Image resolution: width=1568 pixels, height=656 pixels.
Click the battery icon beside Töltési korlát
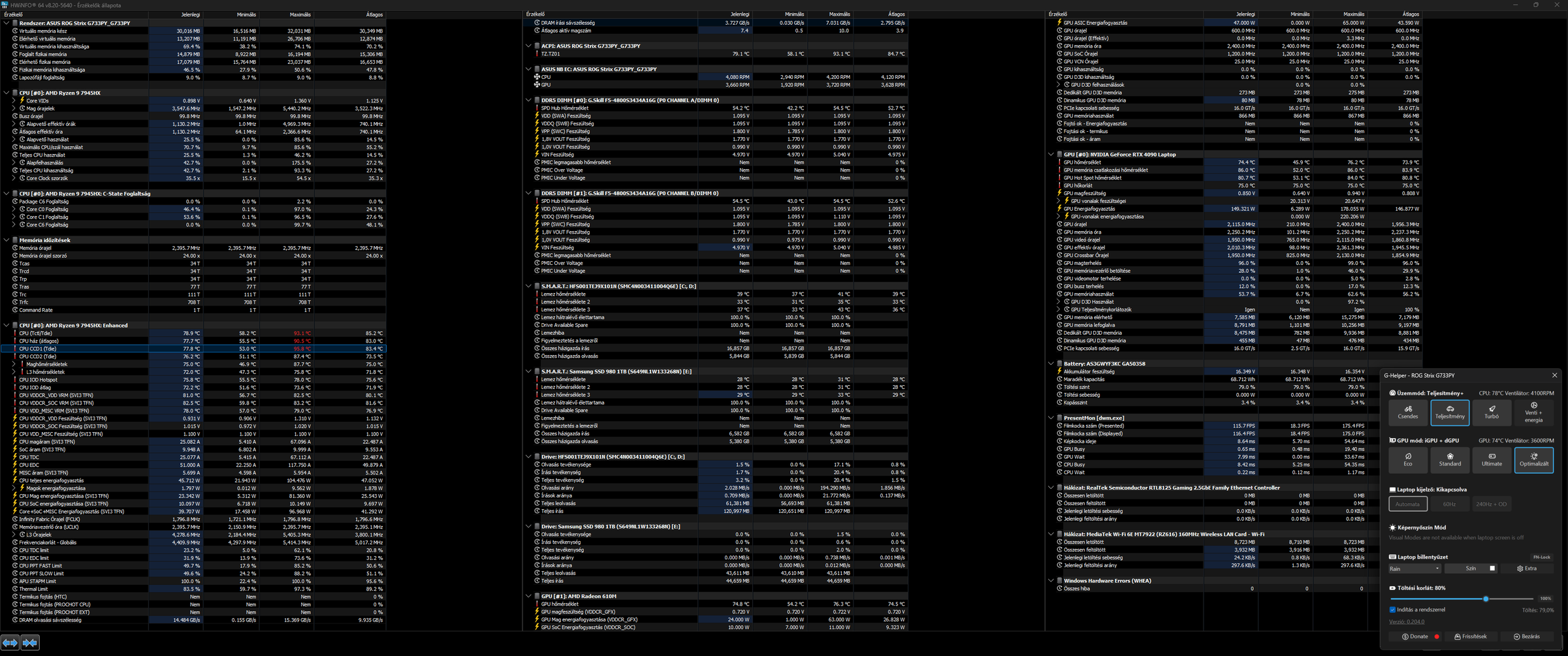pos(1392,588)
